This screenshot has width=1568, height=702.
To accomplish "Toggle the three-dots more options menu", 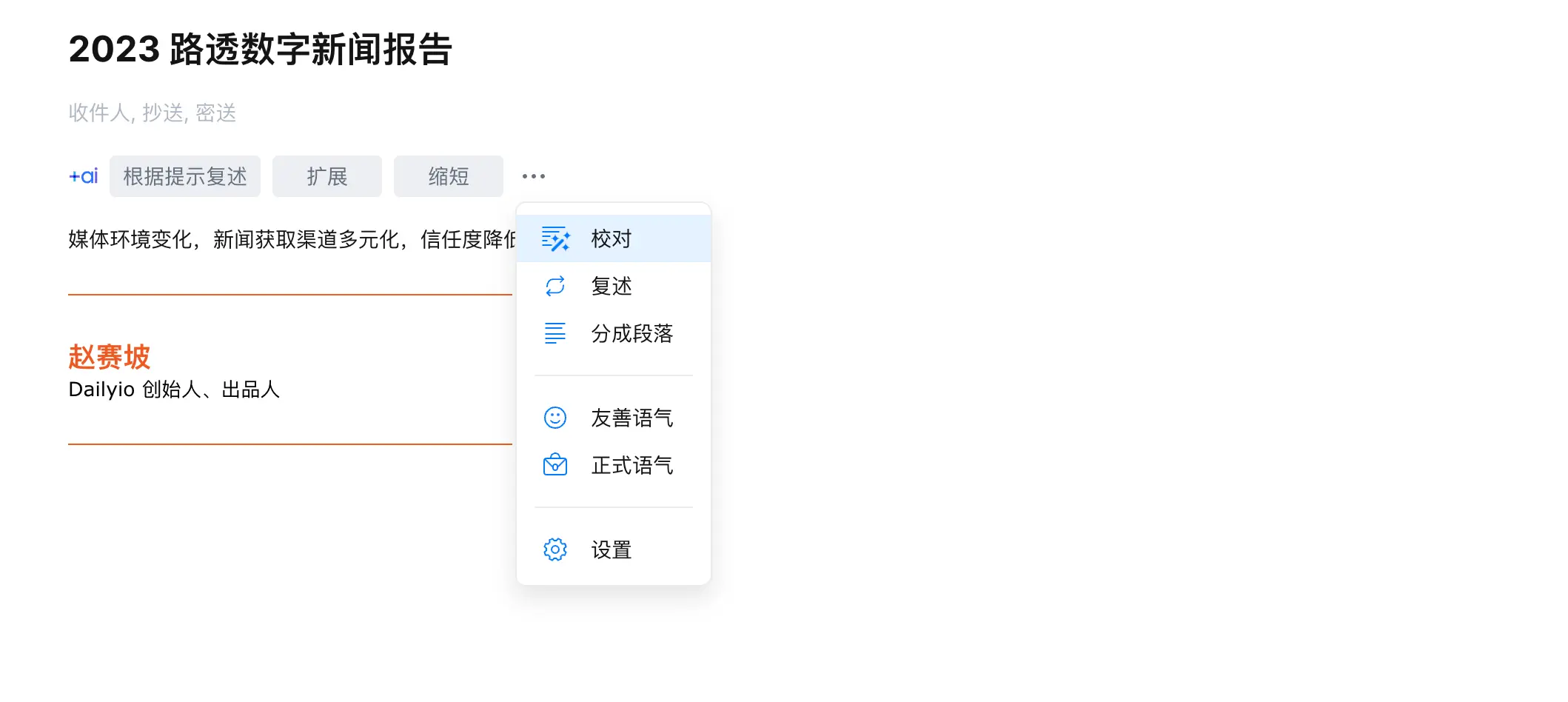I will pos(533,176).
